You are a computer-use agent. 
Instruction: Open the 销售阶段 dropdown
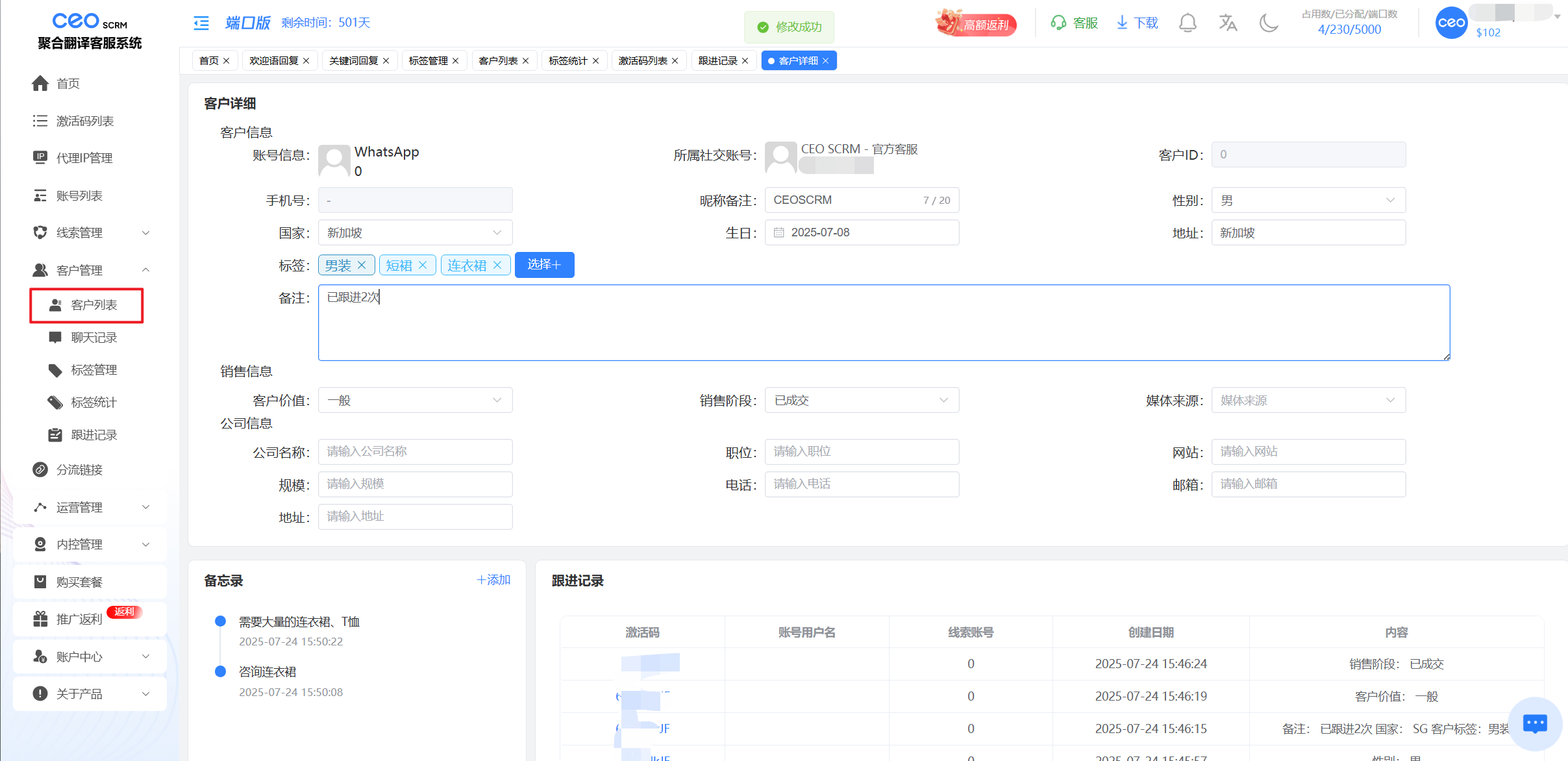pyautogui.click(x=861, y=401)
